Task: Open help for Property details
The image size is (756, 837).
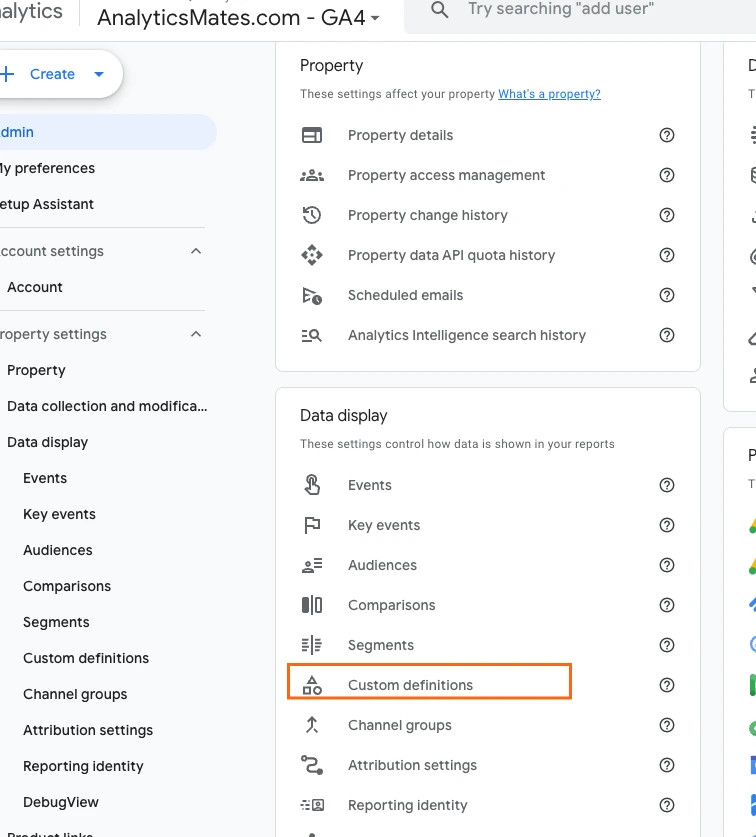Action: point(667,135)
